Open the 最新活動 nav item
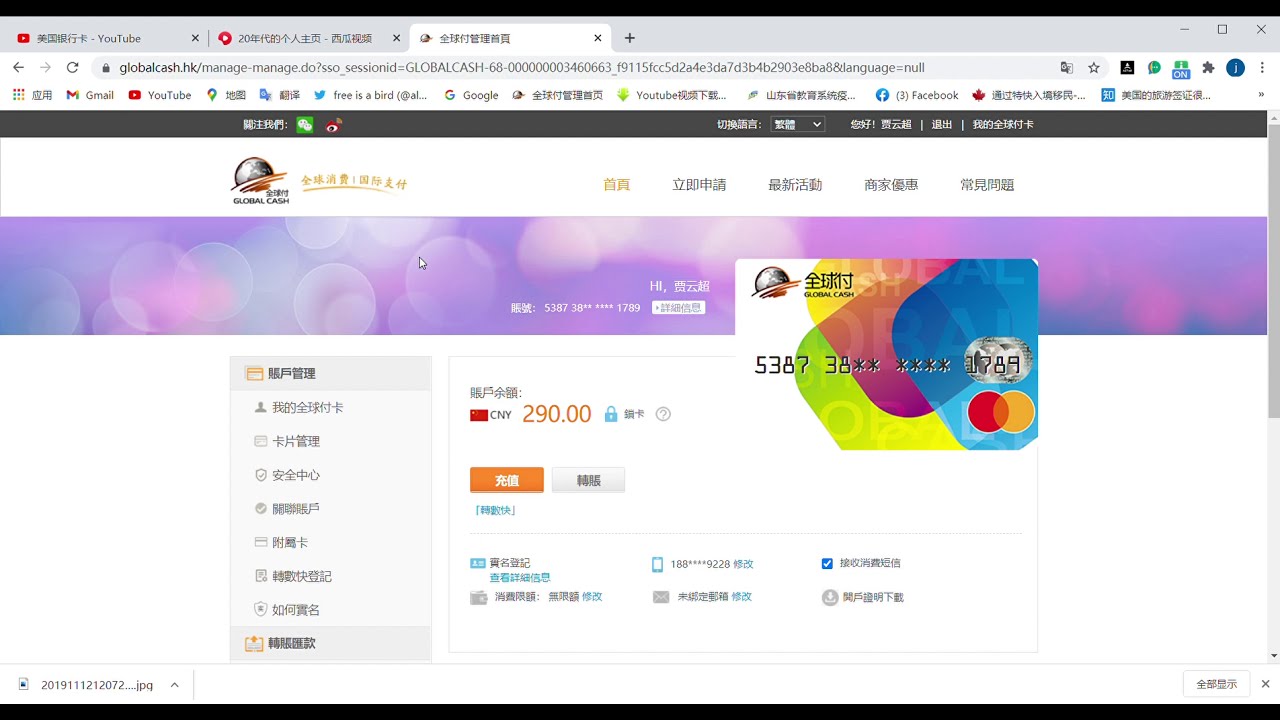Screen dimensions: 1280x720 click(795, 185)
